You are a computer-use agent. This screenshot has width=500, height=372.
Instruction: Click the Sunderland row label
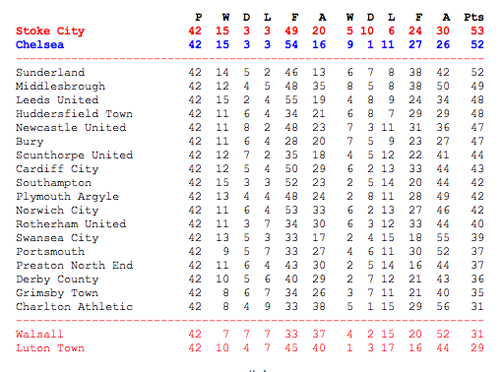[50, 72]
